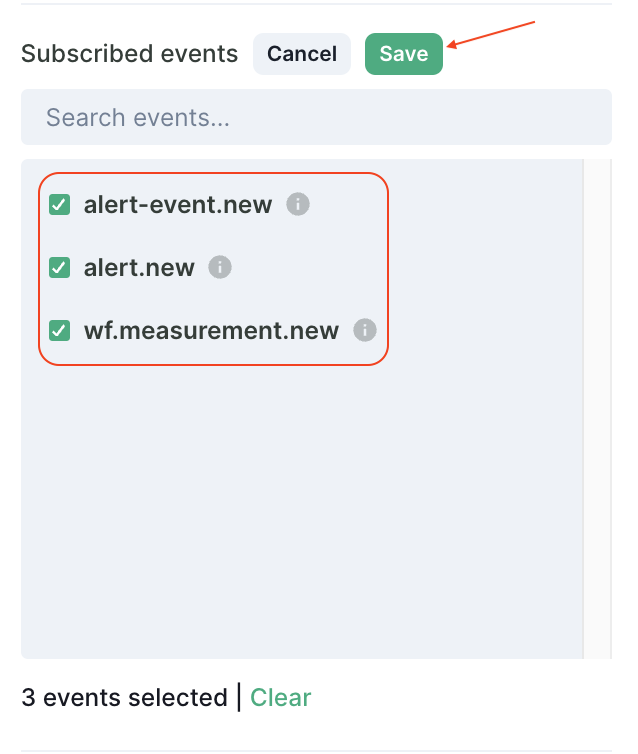Image resolution: width=638 pixels, height=754 pixels.
Task: Uncheck the alert-event.new checkbox
Action: (x=60, y=205)
